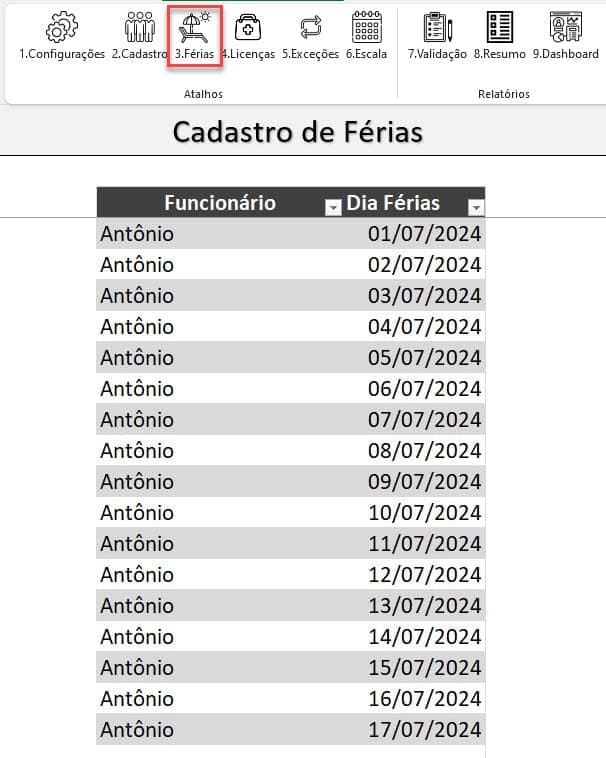
Task: Select the cell with date 17/07/2024
Action: pyautogui.click(x=424, y=729)
